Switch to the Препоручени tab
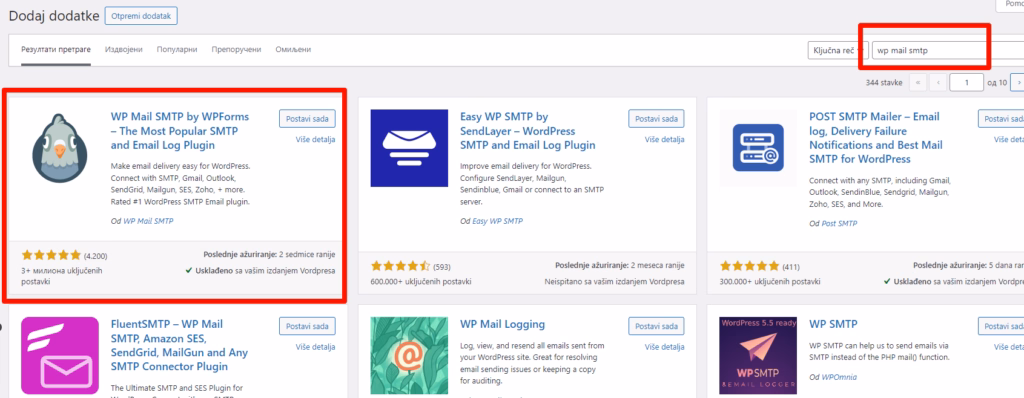 click(x=236, y=50)
